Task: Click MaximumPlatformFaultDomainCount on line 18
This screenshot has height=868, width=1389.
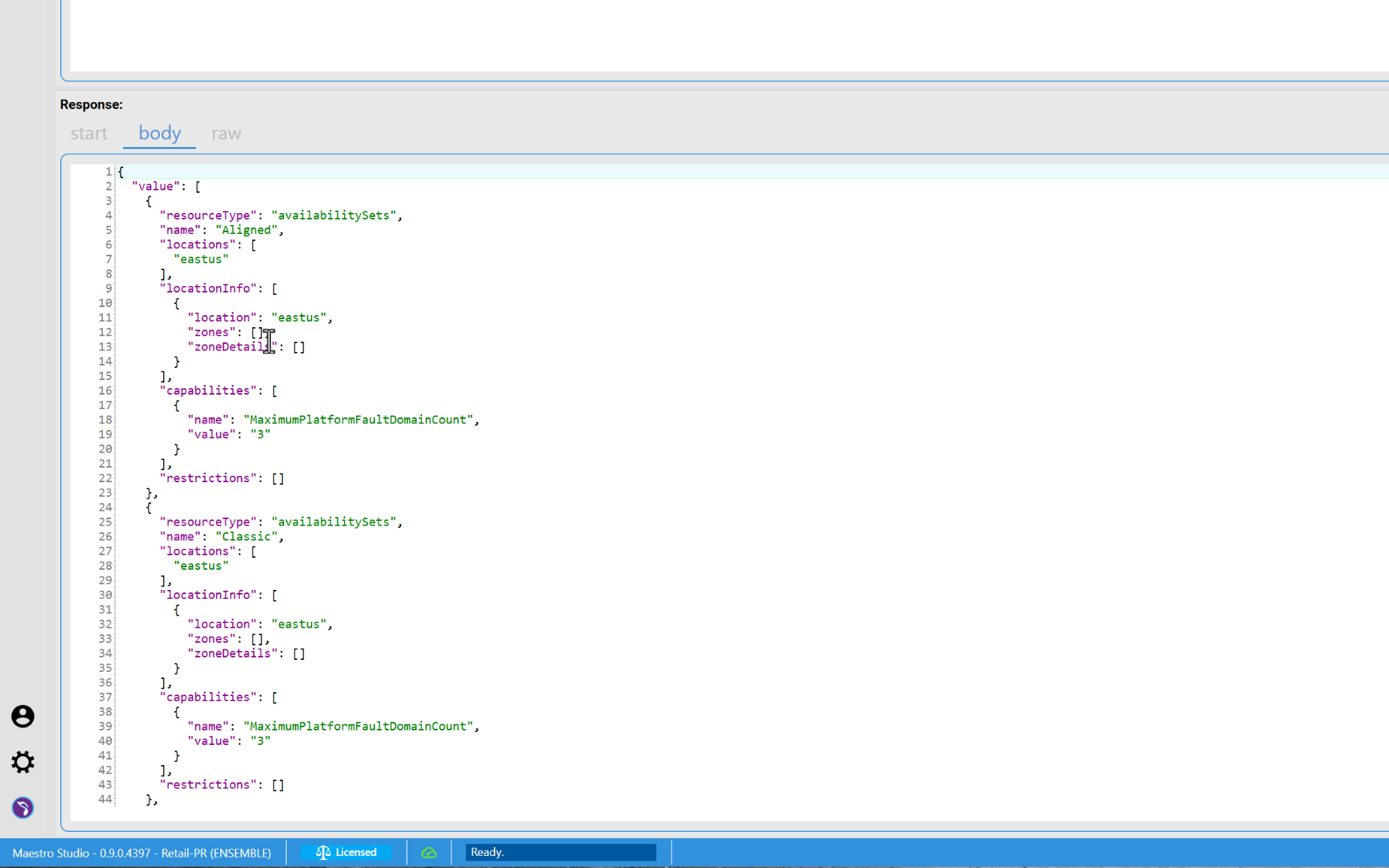Action: click(359, 420)
